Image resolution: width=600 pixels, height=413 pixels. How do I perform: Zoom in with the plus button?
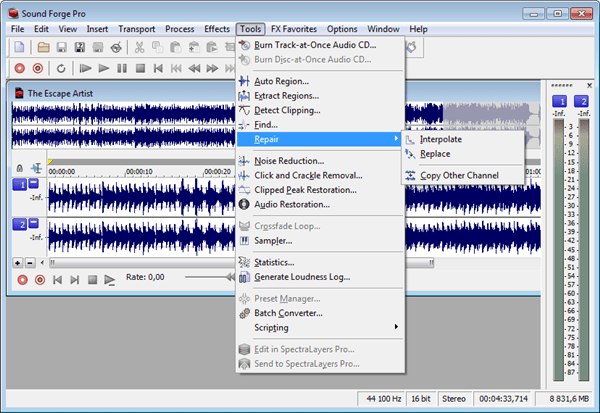tap(17, 262)
